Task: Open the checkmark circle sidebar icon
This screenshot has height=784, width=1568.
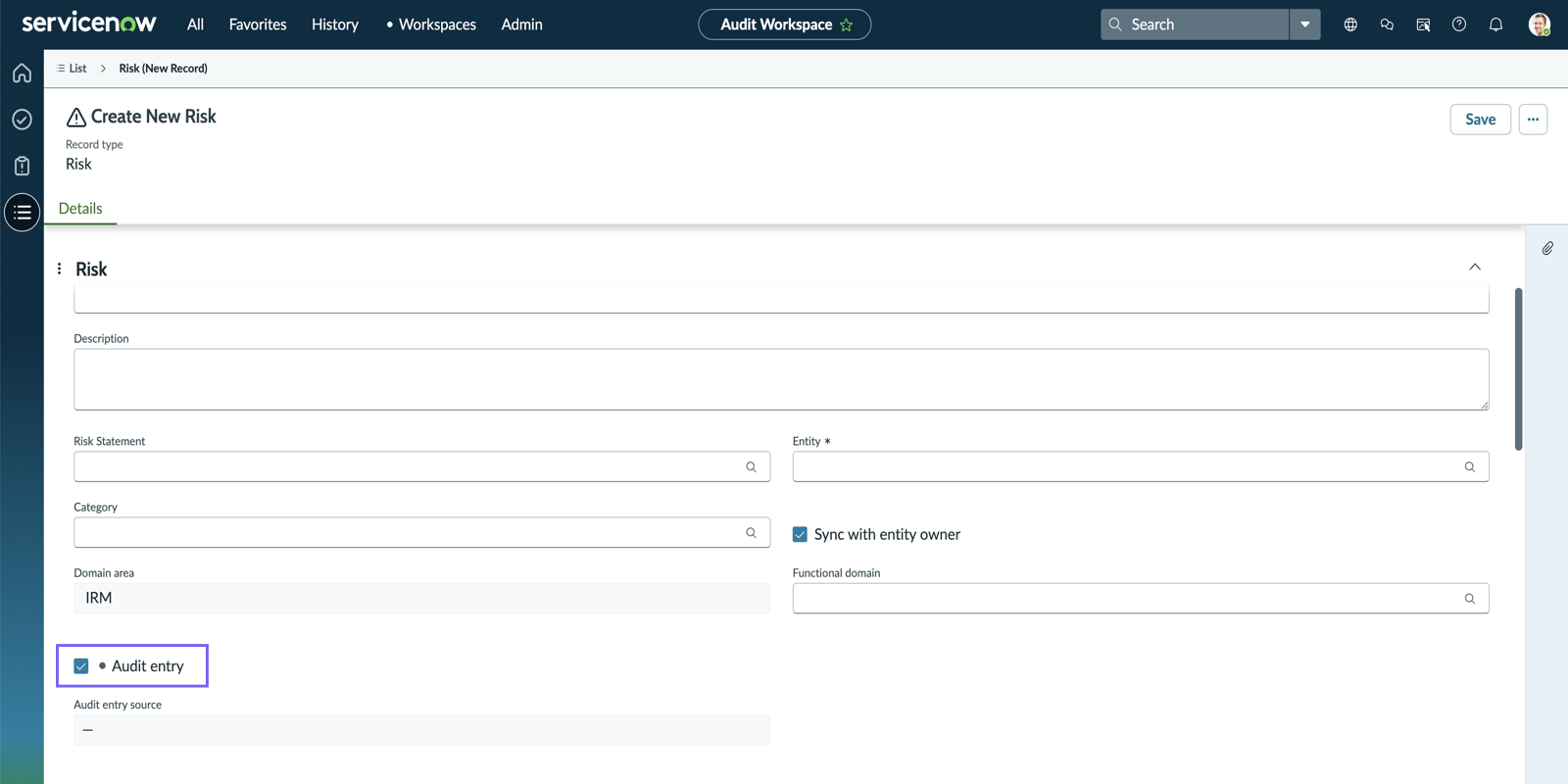Action: pyautogui.click(x=22, y=120)
